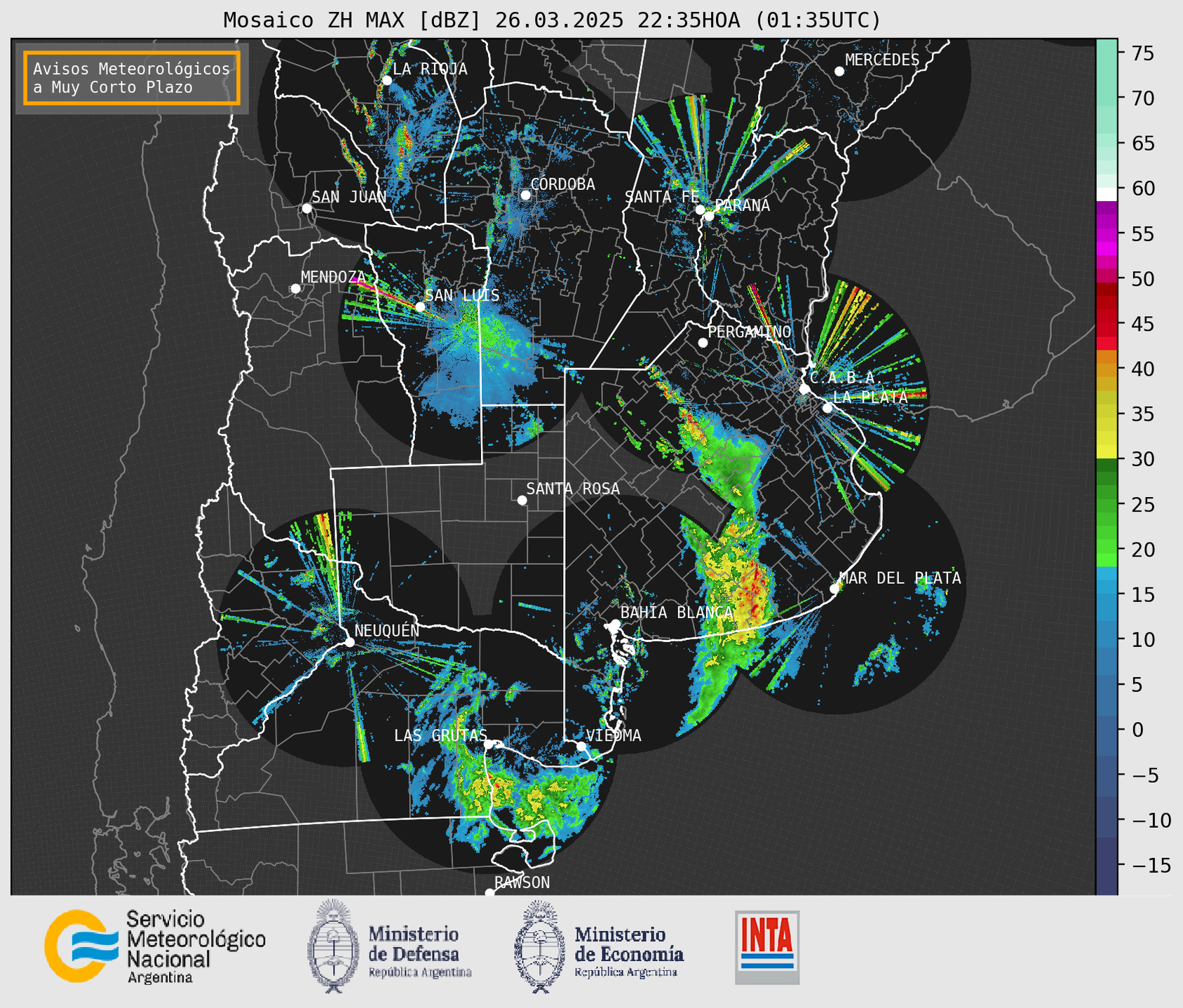Image resolution: width=1183 pixels, height=1008 pixels.
Task: Click the Cordoba city marker dot
Action: point(525,195)
